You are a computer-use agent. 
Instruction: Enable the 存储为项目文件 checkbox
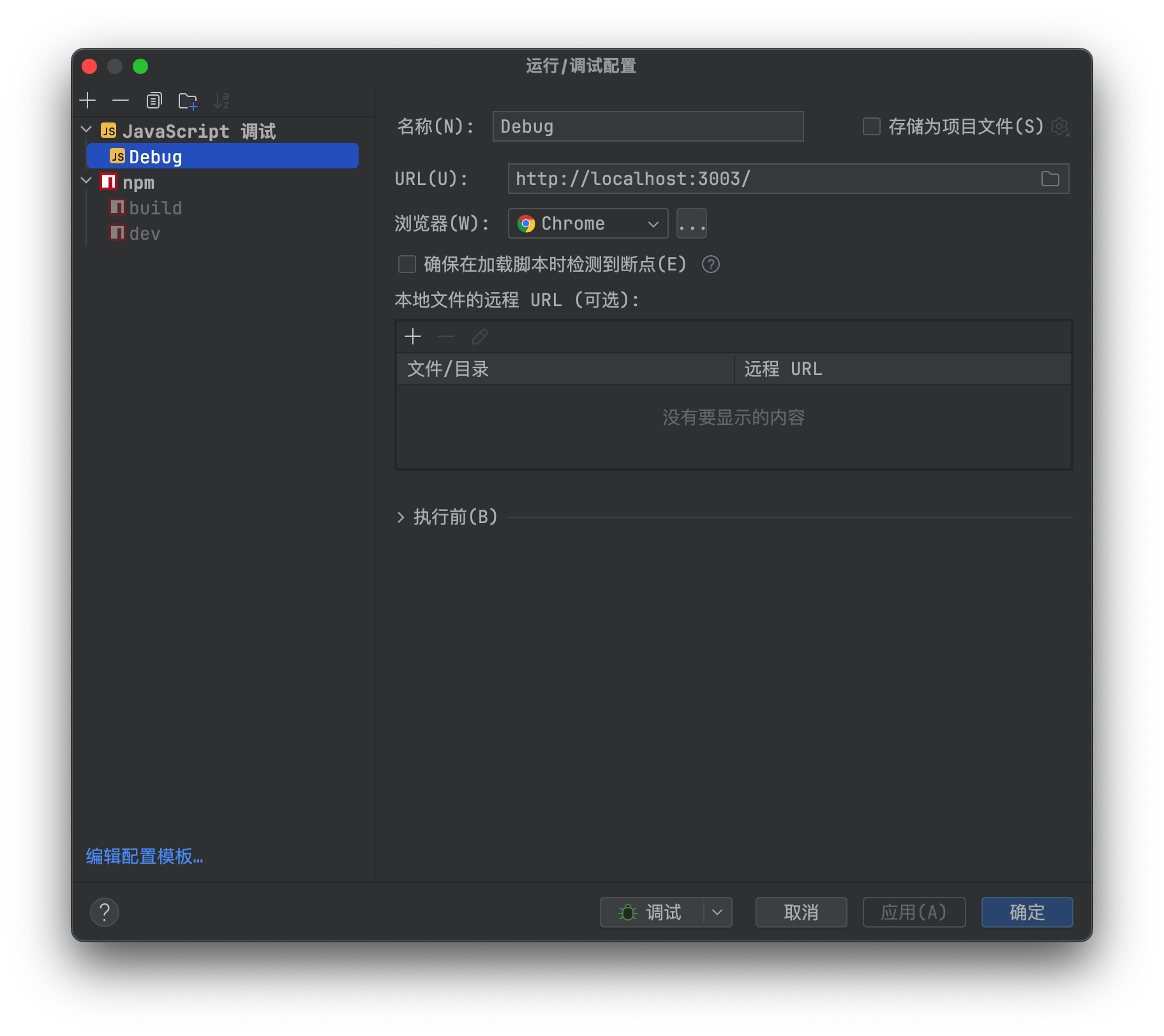(x=871, y=126)
